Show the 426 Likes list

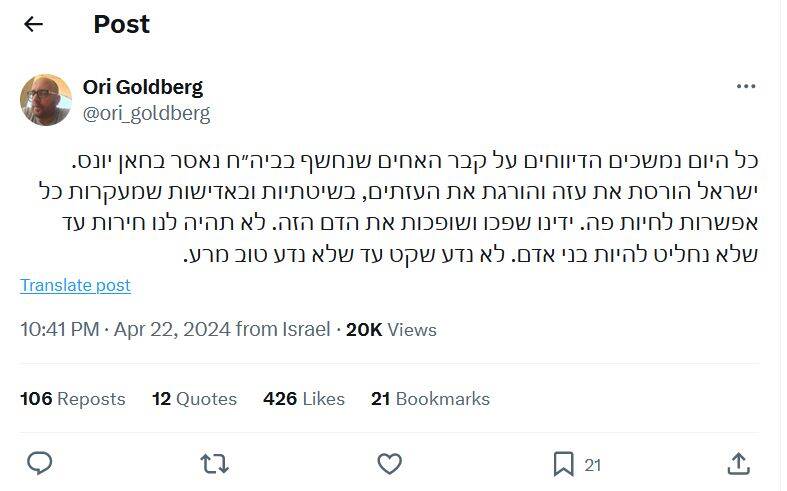[x=304, y=398]
